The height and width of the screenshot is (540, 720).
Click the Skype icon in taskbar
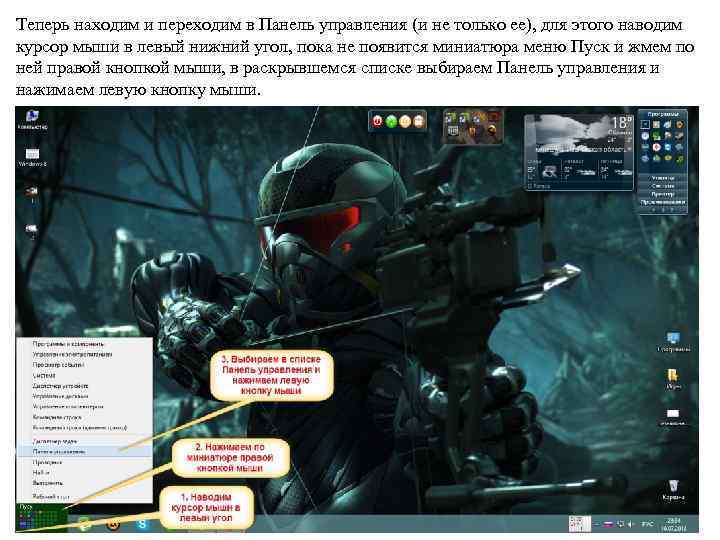pos(143,523)
